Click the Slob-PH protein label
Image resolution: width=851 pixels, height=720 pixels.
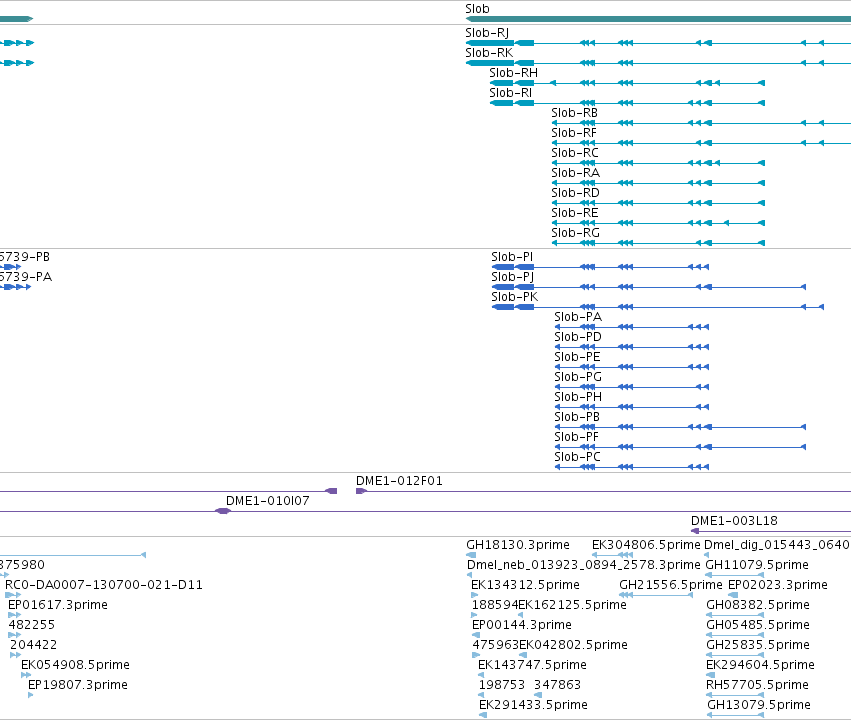[578, 397]
